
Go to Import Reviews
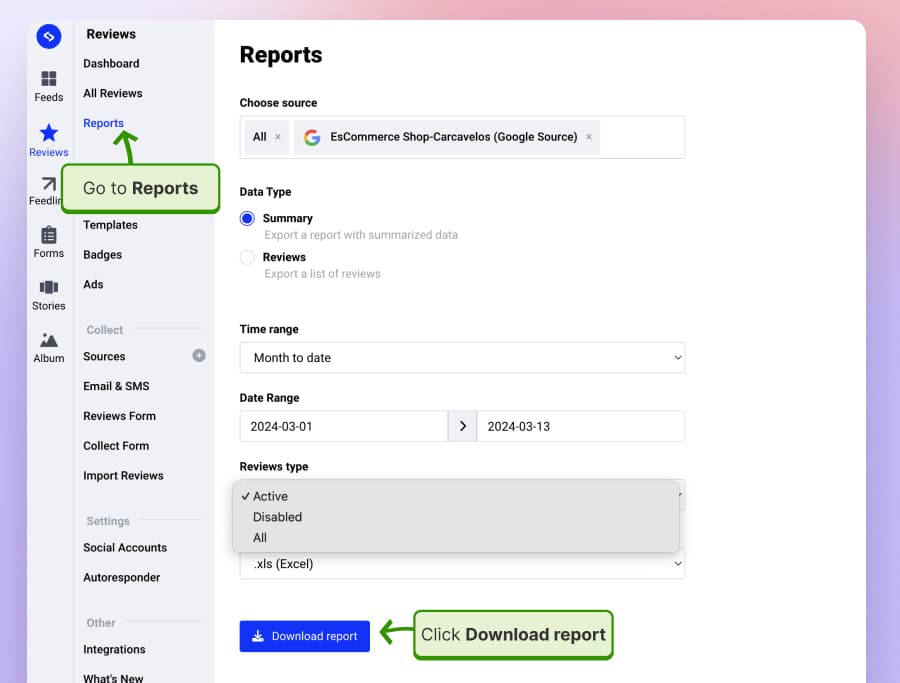[123, 476]
